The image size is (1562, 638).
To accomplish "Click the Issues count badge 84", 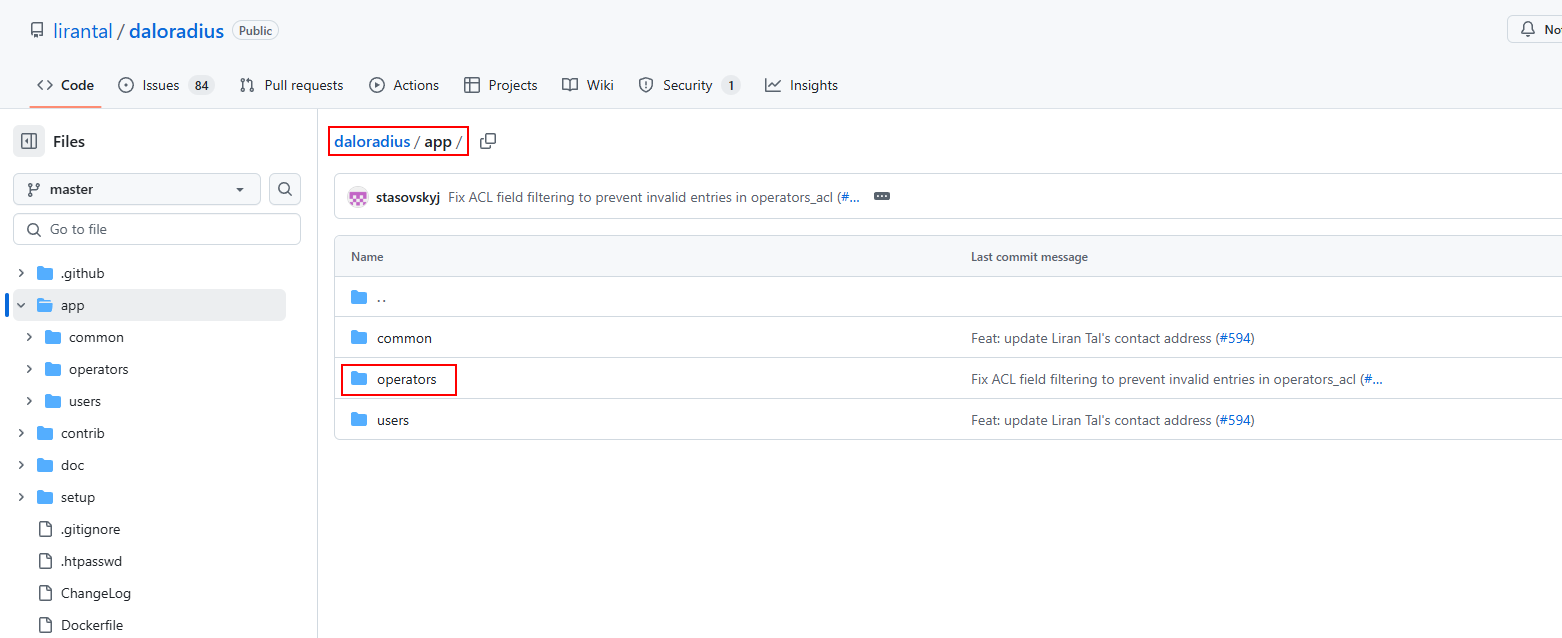I will [202, 85].
